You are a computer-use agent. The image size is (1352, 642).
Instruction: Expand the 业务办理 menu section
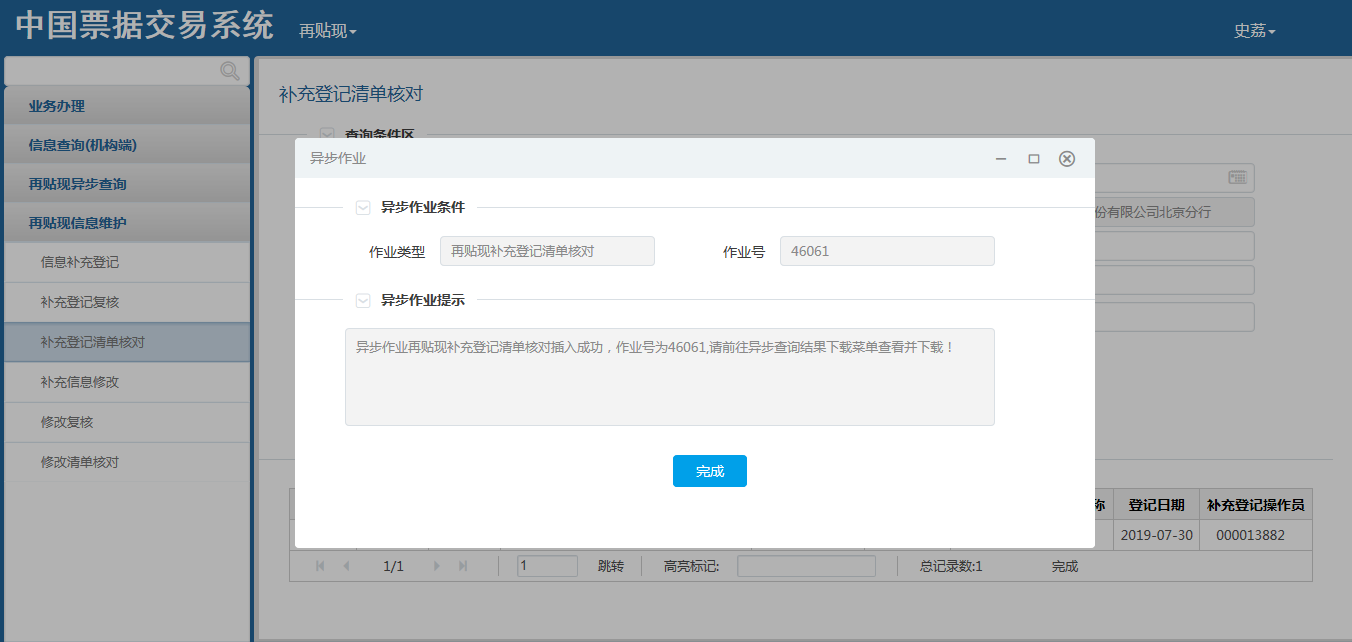126,106
